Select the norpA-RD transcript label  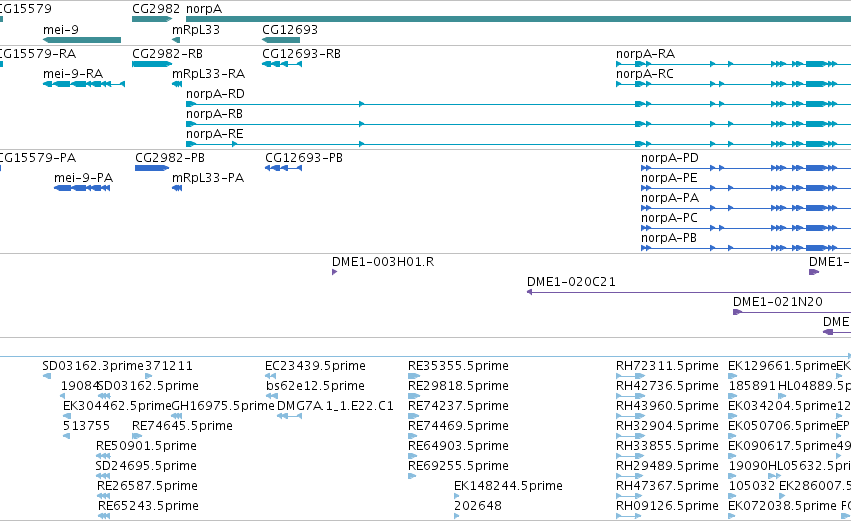point(215,94)
